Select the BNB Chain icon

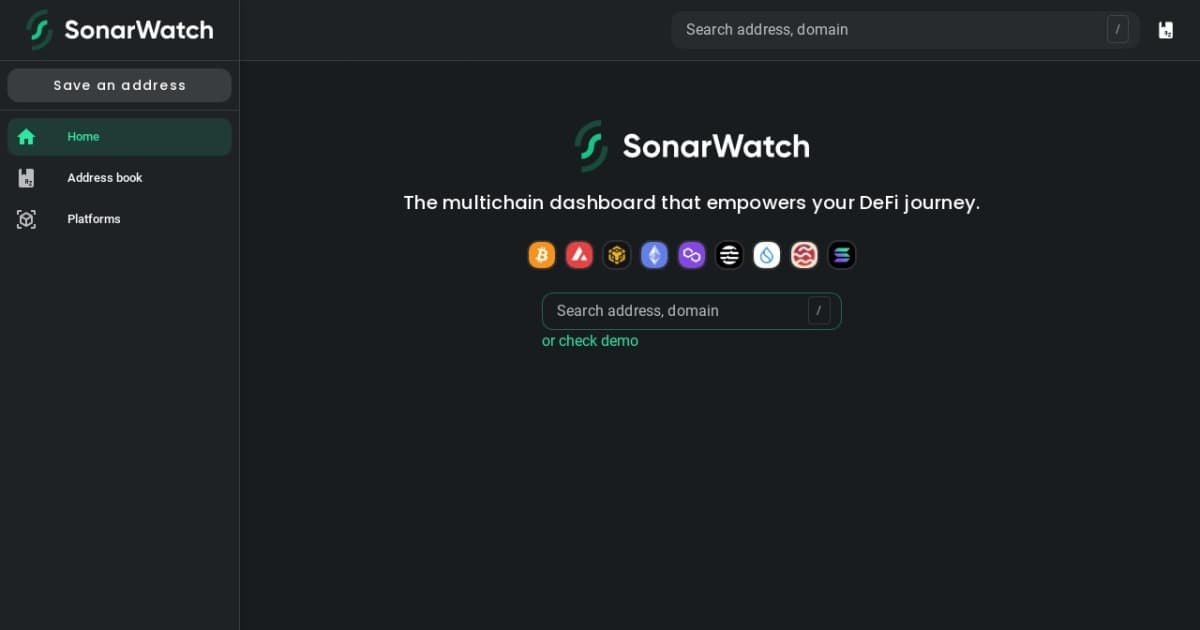(x=617, y=255)
